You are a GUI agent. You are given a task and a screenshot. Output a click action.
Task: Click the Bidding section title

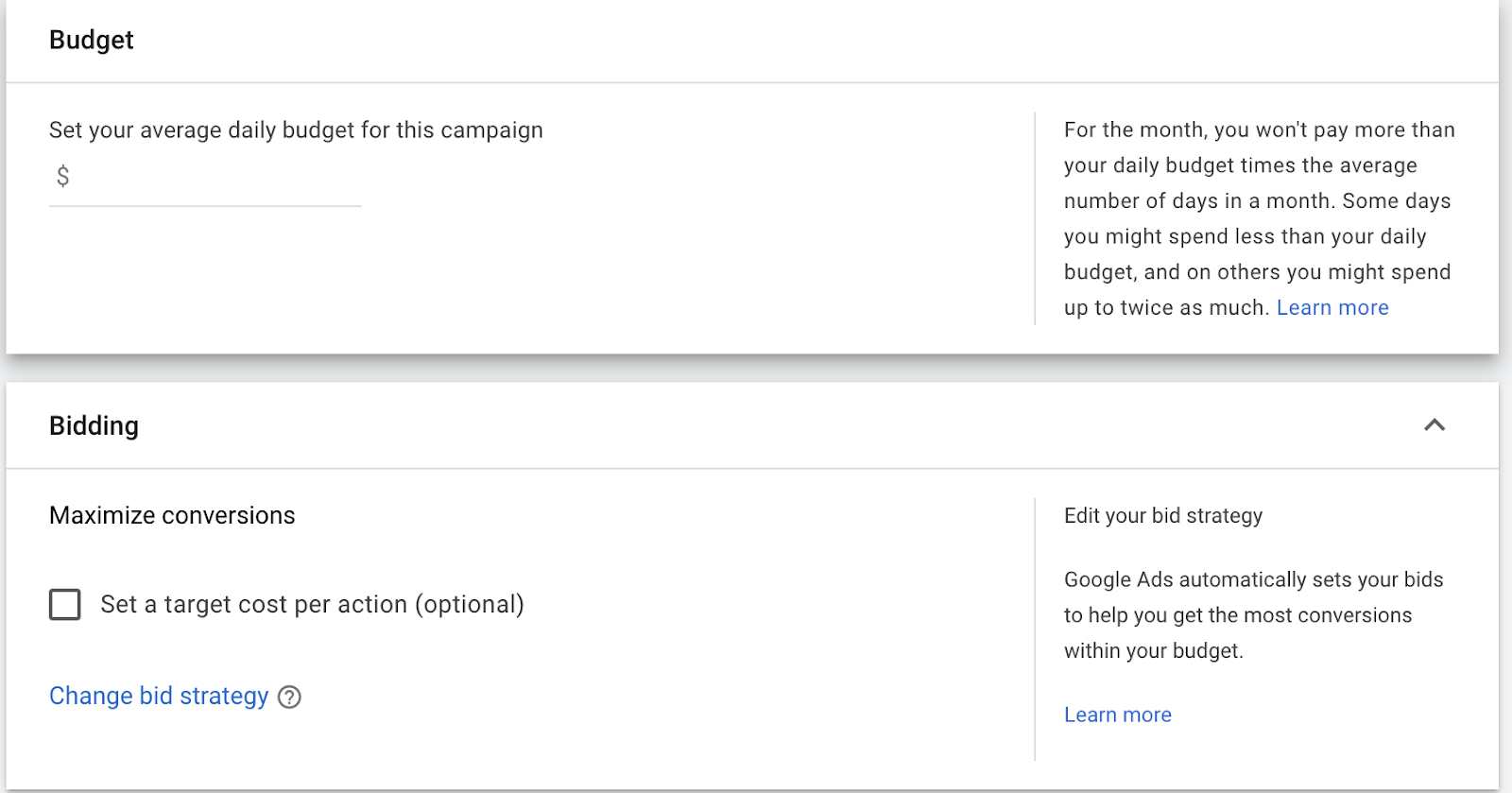point(94,426)
